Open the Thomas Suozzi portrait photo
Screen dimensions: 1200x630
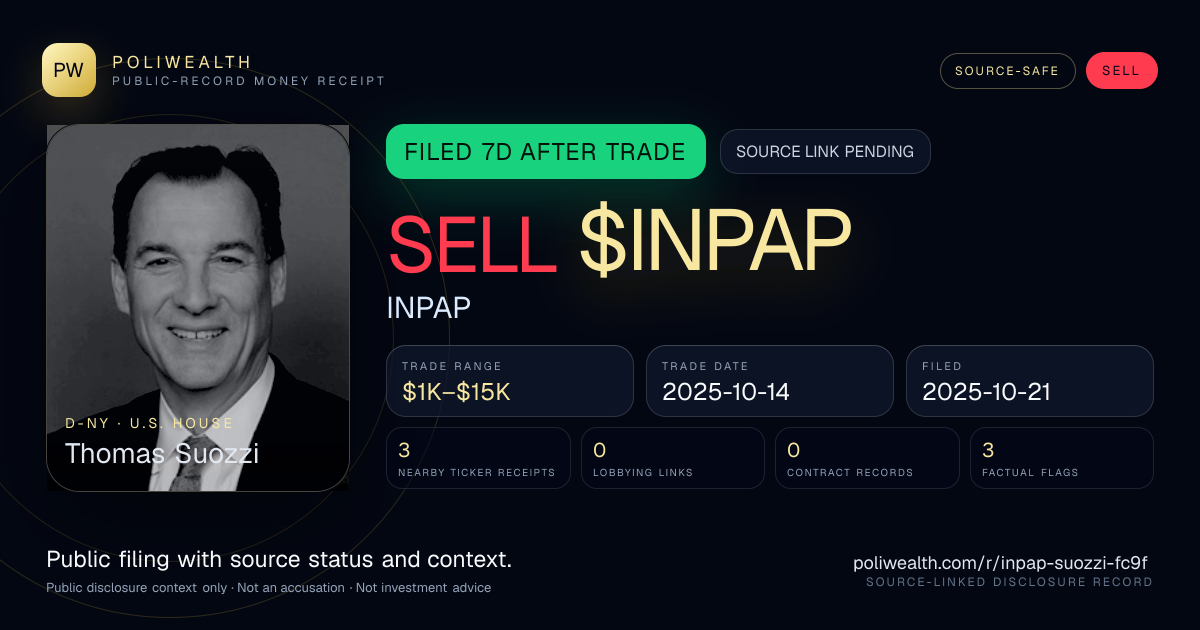pyautogui.click(x=198, y=308)
